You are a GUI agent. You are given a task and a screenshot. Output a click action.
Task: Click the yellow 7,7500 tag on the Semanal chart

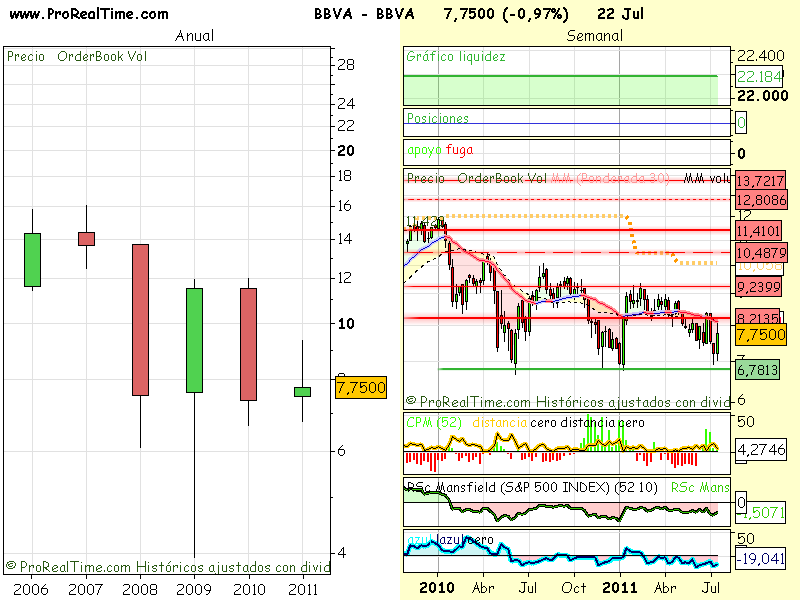(x=761, y=335)
